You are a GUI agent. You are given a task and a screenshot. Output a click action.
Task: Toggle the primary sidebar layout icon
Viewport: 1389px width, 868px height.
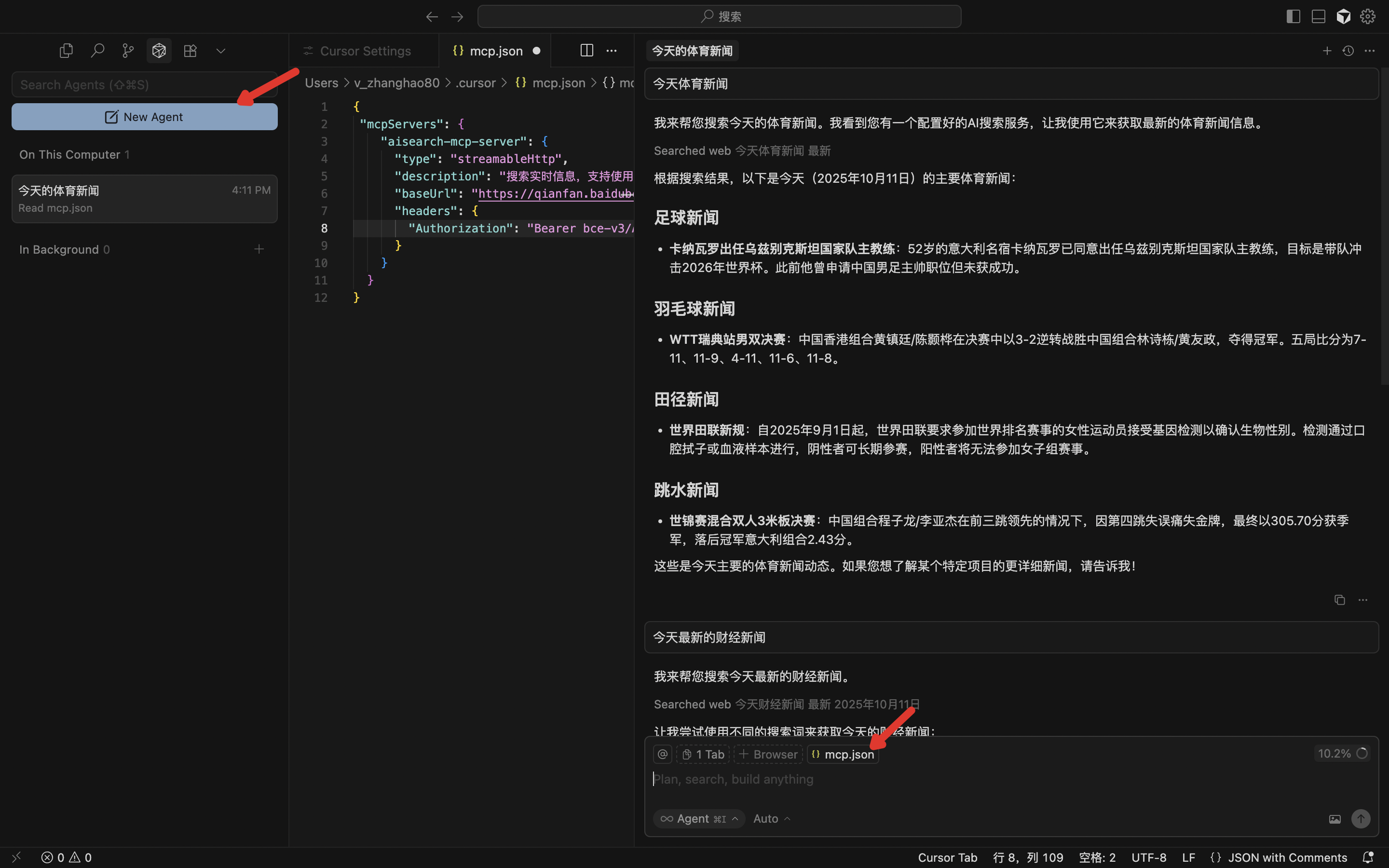pos(1293,16)
